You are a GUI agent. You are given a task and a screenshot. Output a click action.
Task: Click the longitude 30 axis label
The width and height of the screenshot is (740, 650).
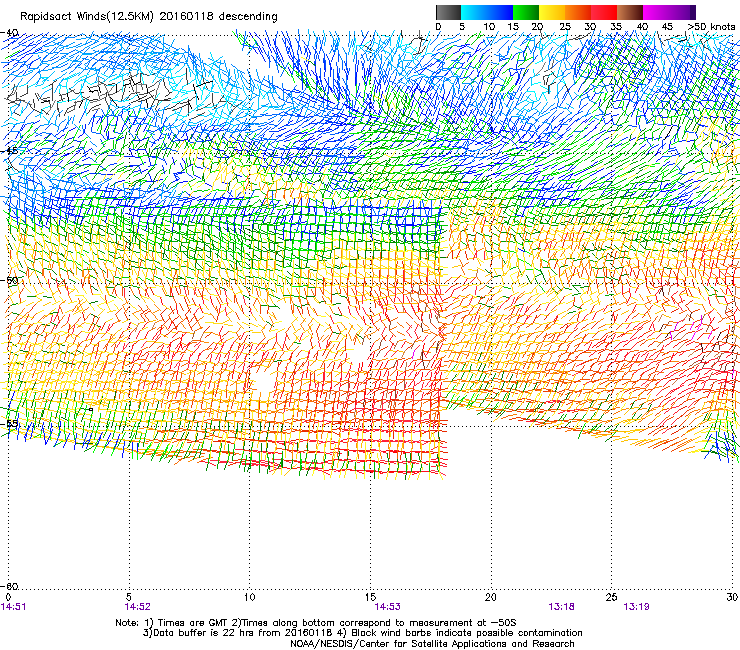pos(732,597)
